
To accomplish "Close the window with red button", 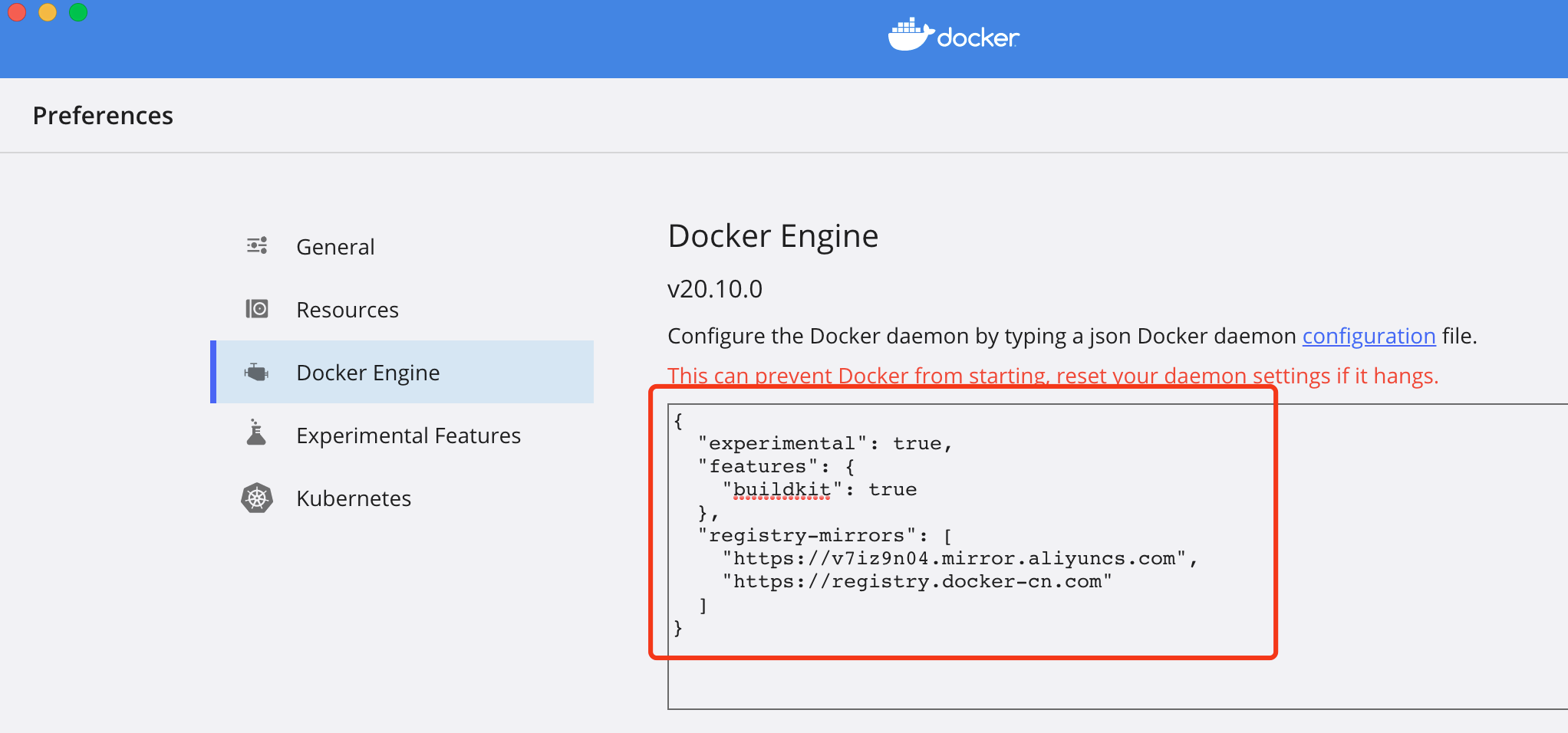I will click(x=16, y=12).
